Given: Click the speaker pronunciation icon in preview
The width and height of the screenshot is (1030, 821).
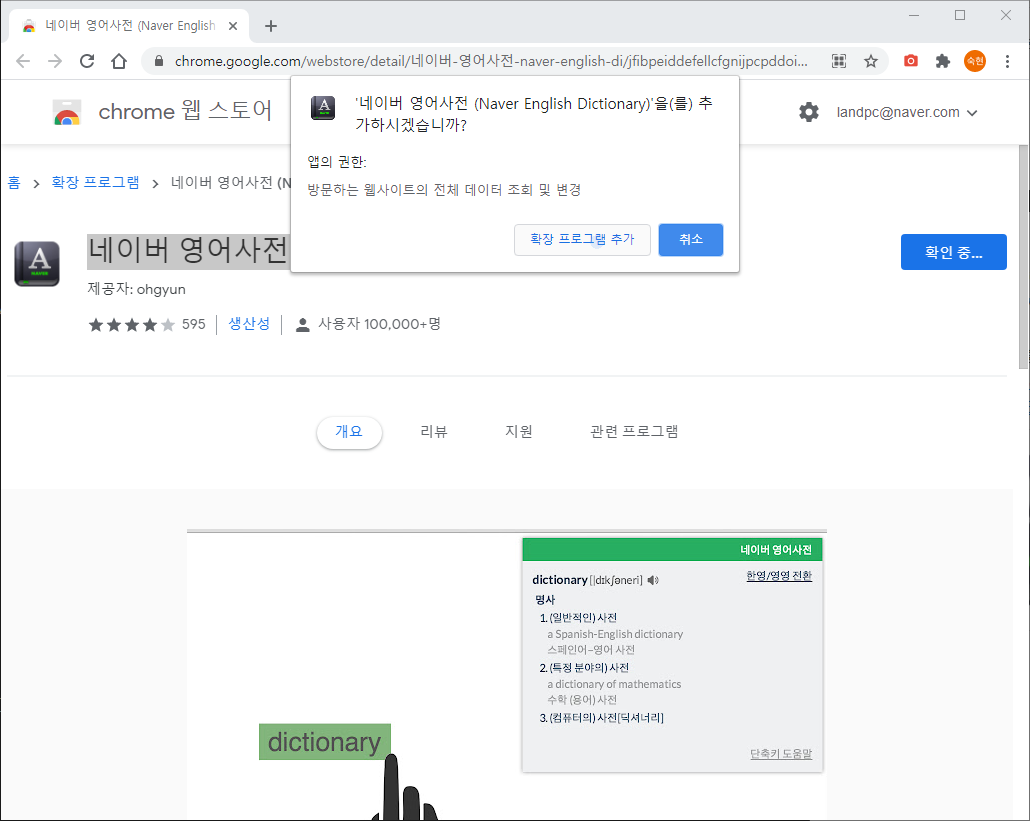Looking at the screenshot, I should tap(653, 580).
